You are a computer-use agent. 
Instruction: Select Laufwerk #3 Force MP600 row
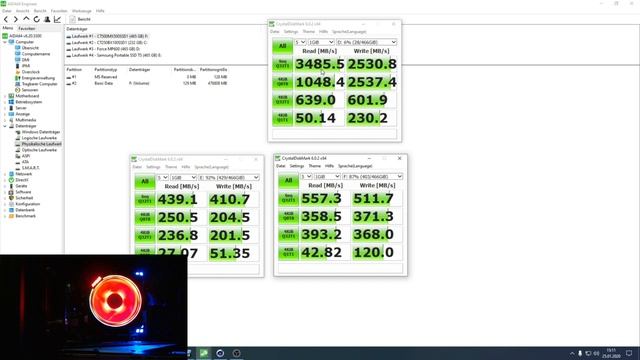pyautogui.click(x=103, y=49)
